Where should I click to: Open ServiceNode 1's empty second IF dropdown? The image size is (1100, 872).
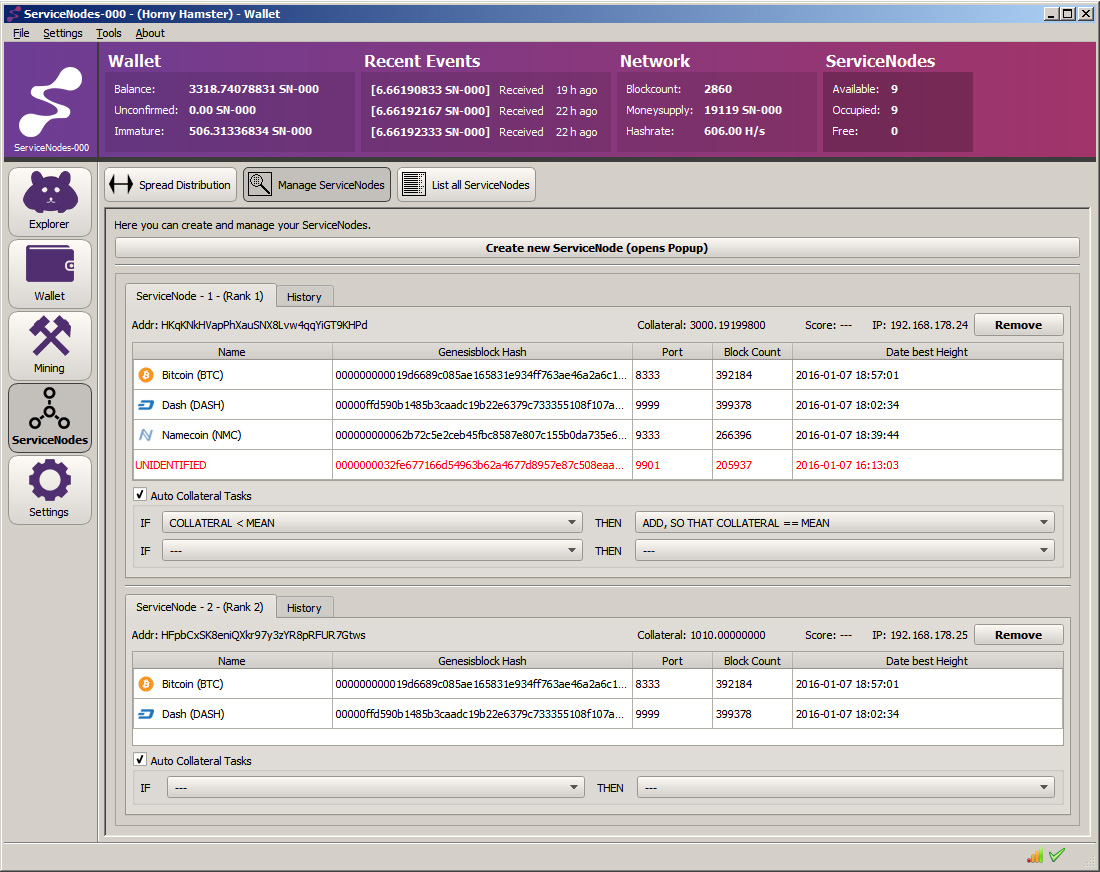click(x=372, y=551)
